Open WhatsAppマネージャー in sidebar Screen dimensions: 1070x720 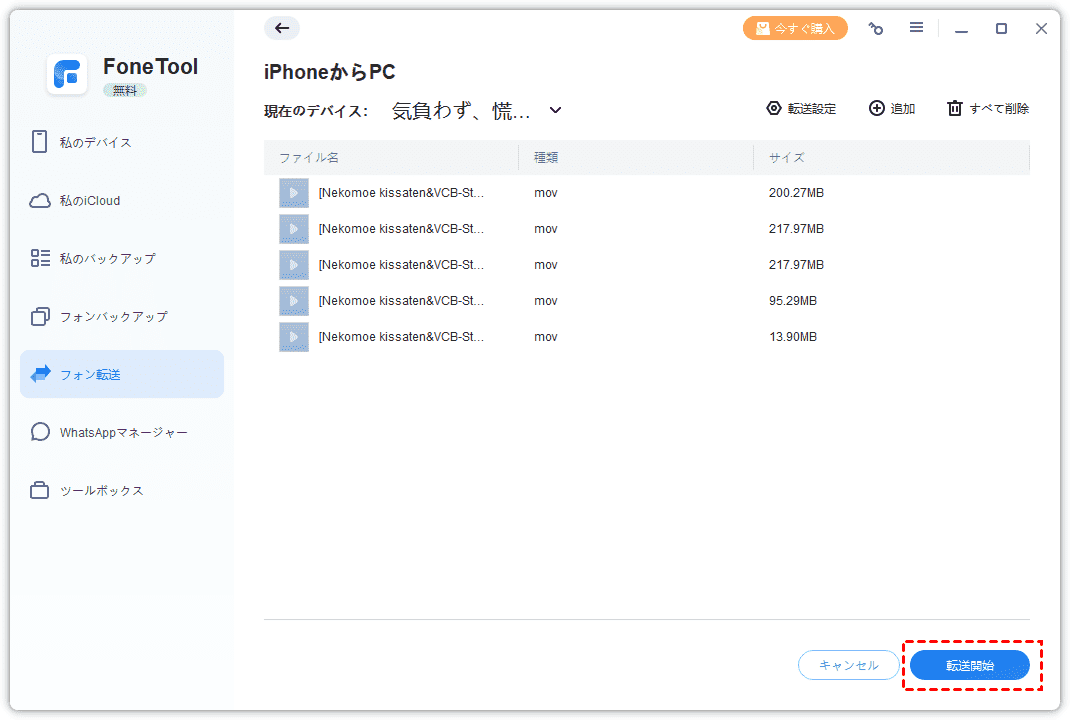click(x=123, y=432)
